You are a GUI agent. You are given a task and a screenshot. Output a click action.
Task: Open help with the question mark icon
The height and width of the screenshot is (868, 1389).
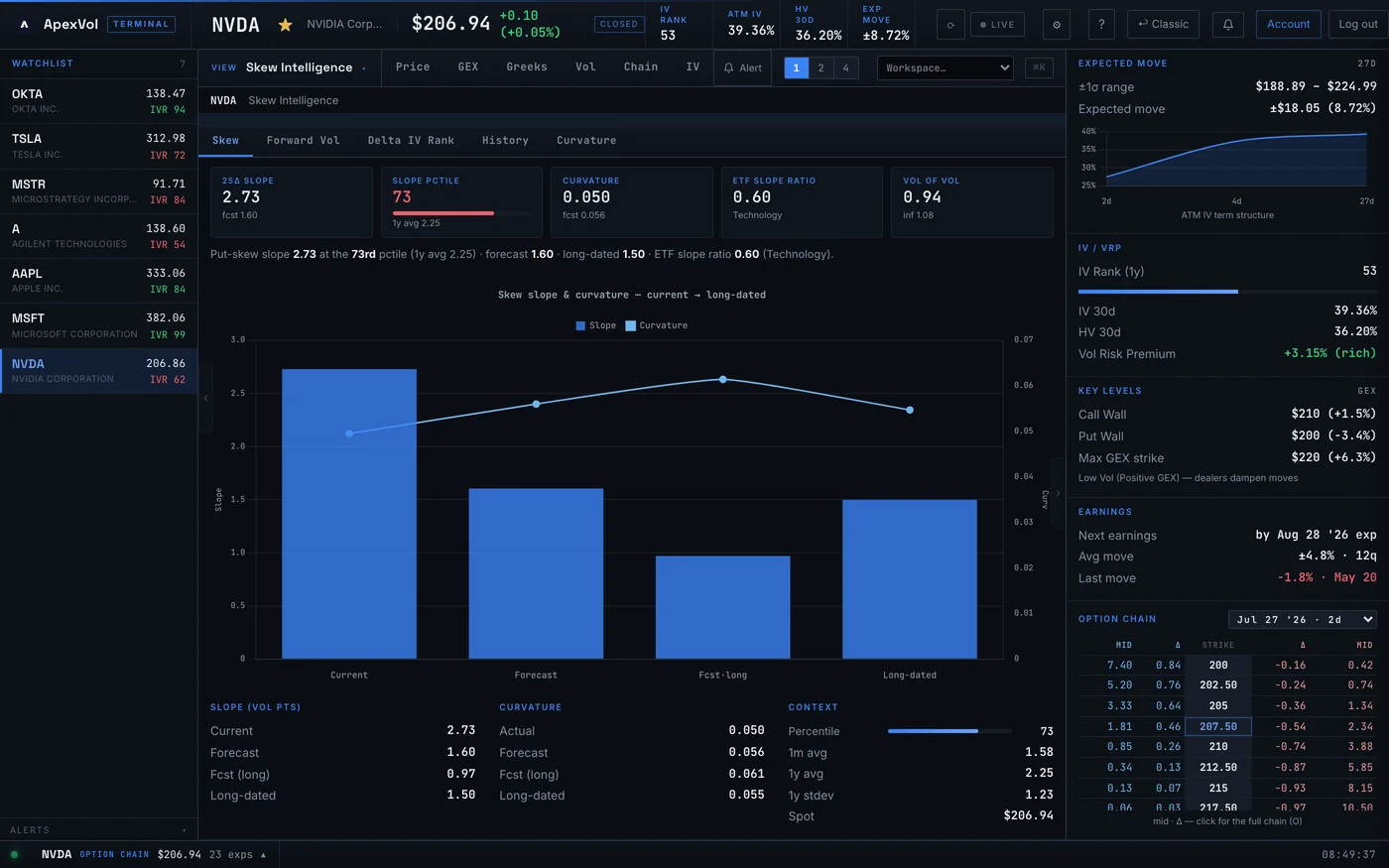(x=1100, y=25)
